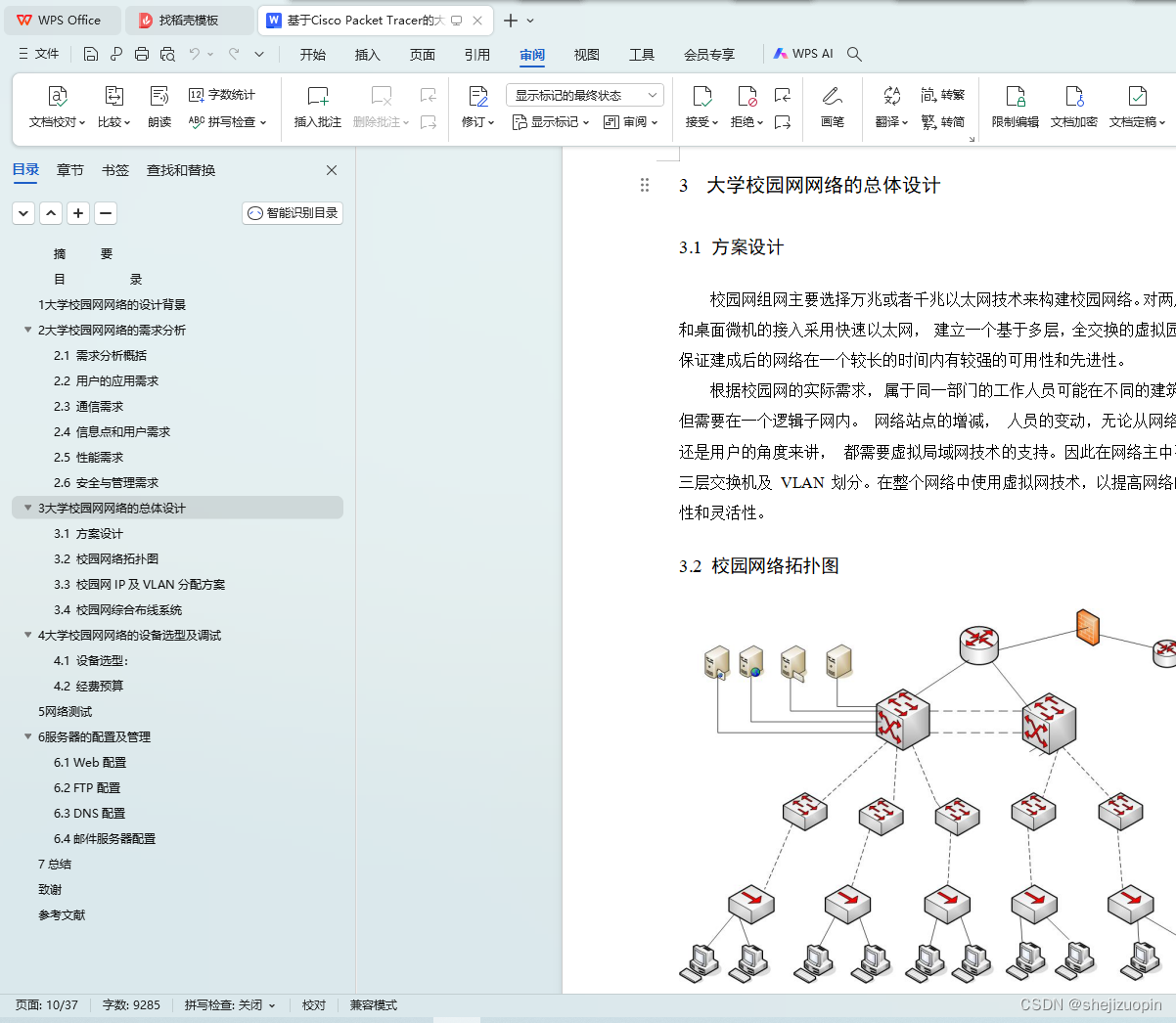The height and width of the screenshot is (1023, 1176).
Task: Click 智能识别目录 button
Action: click(293, 213)
